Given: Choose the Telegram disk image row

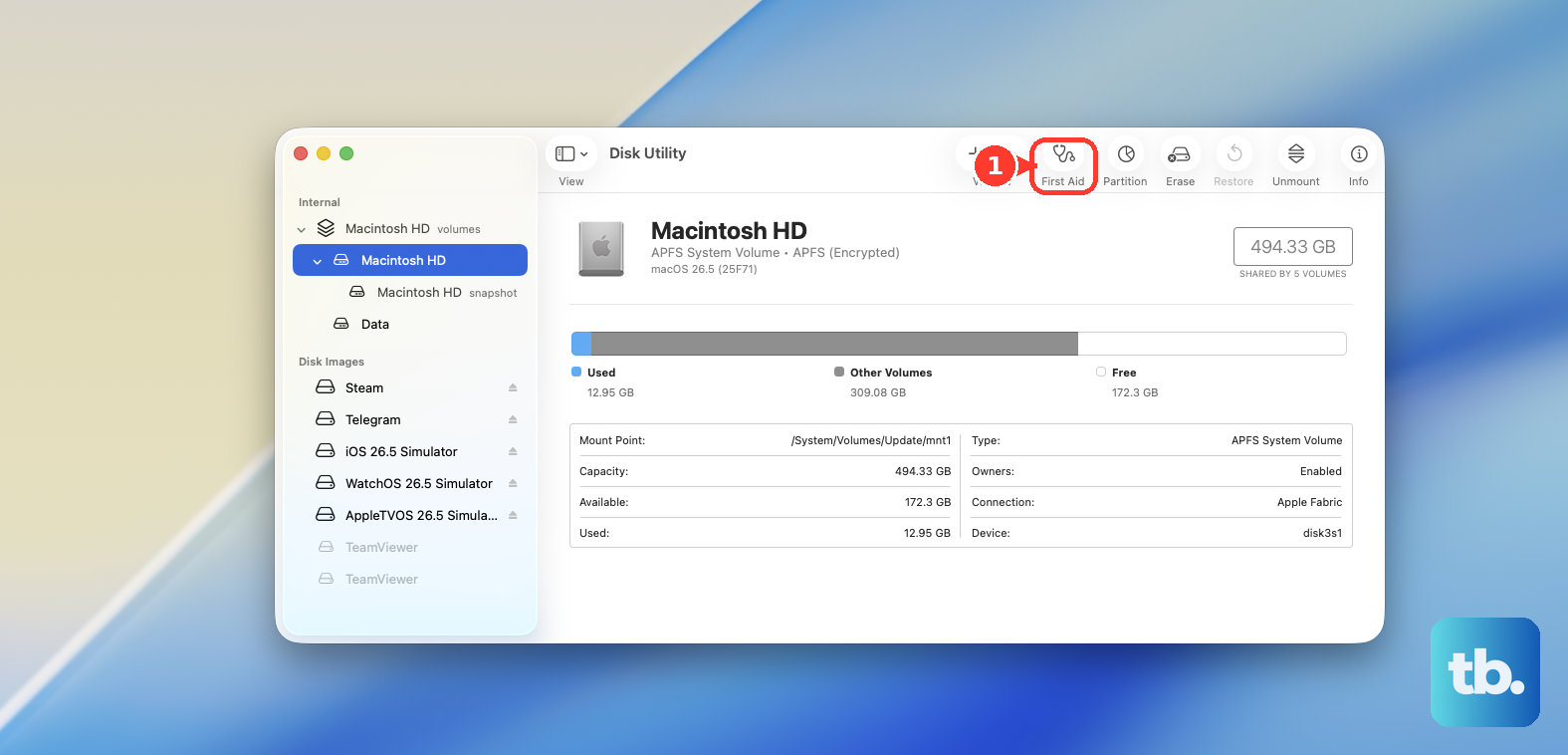Looking at the screenshot, I should (410, 419).
